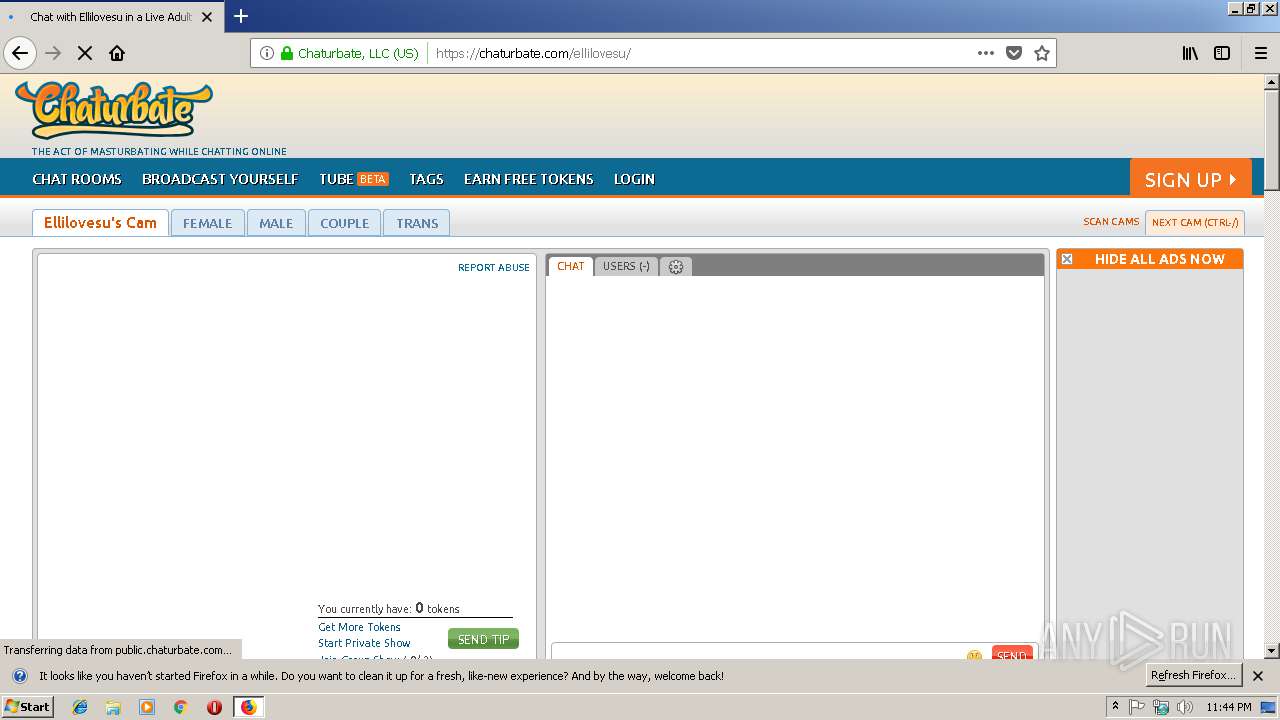Open Opera from the taskbar
The image size is (1280, 720).
[214, 707]
